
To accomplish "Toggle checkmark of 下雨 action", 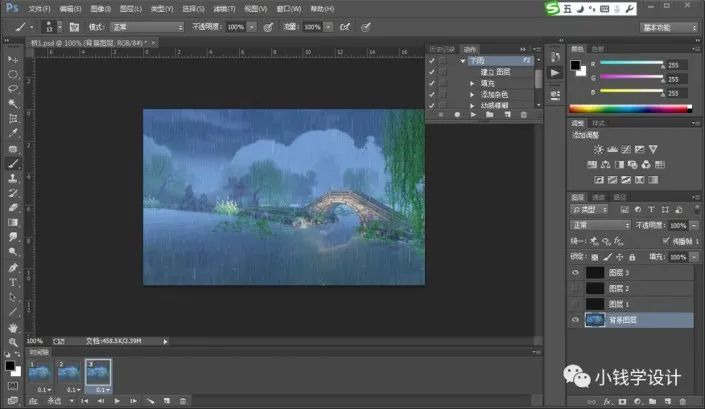I will point(432,60).
